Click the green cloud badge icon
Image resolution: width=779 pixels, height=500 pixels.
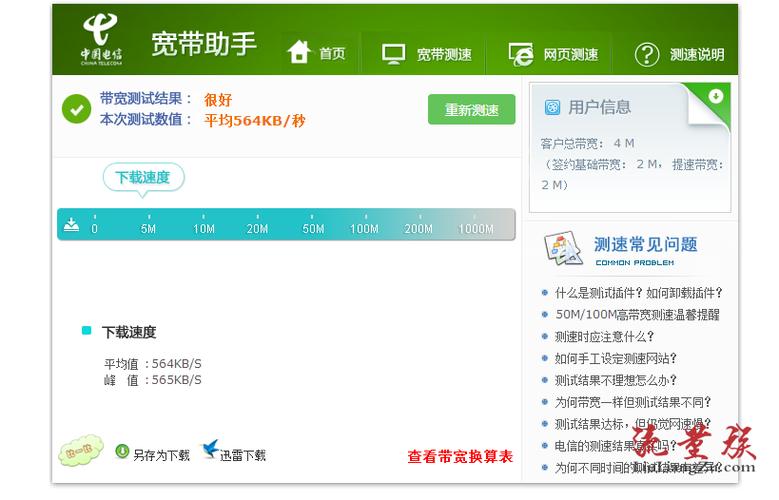[x=81, y=451]
